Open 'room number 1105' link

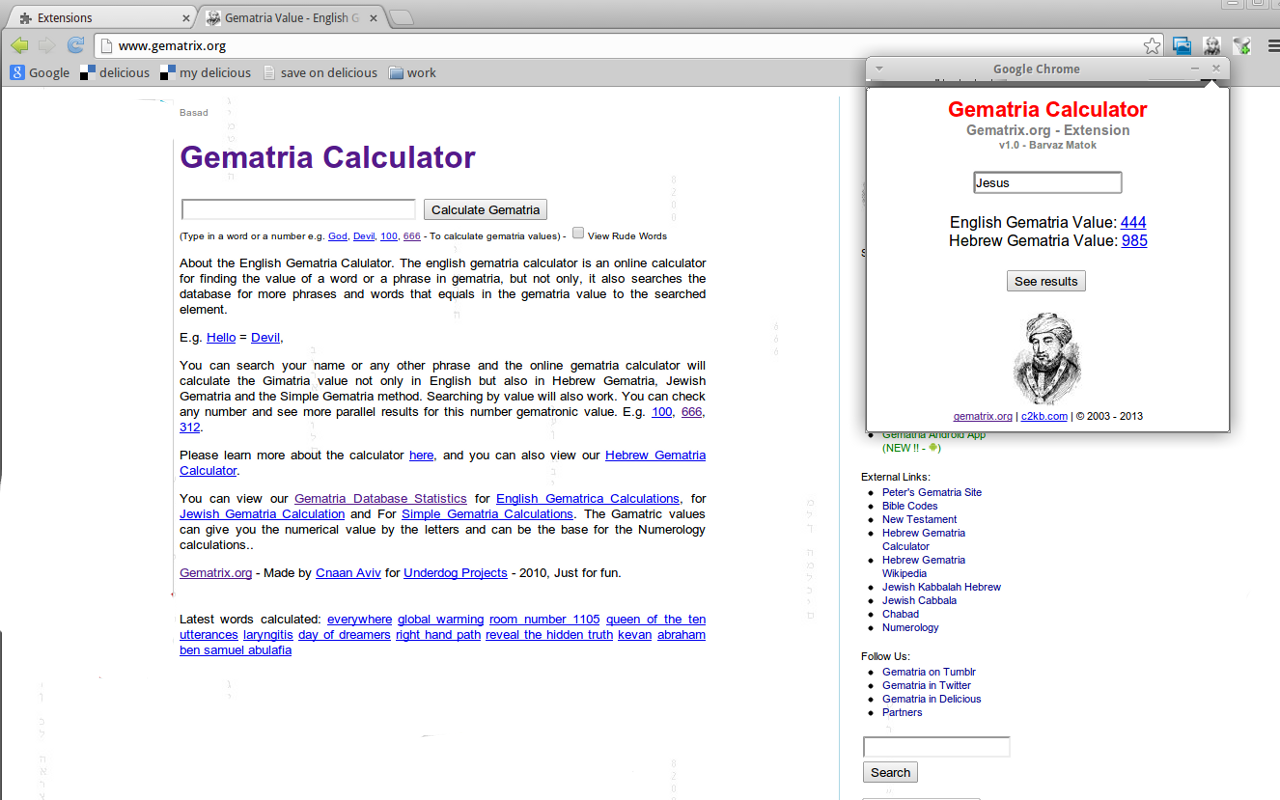[544, 620]
